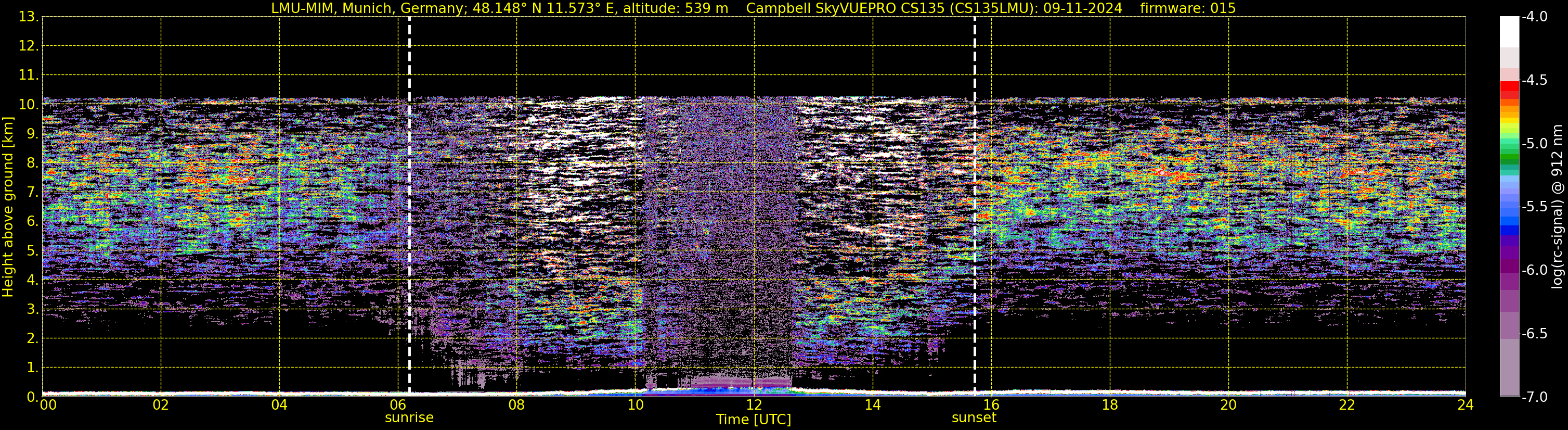Image resolution: width=1568 pixels, height=430 pixels.
Task: Click the -4.0 colorbar tick label
Action: tap(1535, 17)
